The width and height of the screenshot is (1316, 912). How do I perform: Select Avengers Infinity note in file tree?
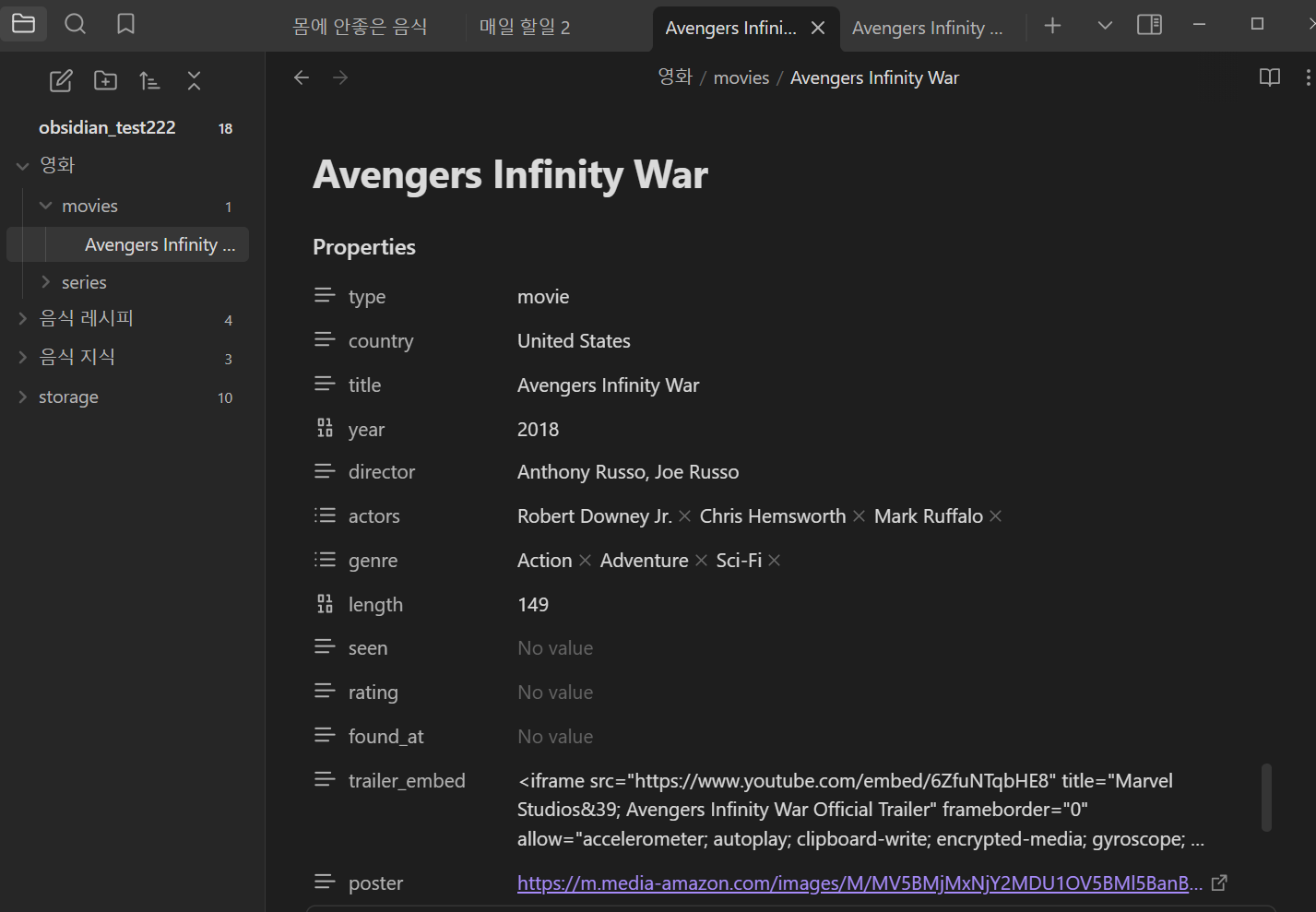pos(128,244)
